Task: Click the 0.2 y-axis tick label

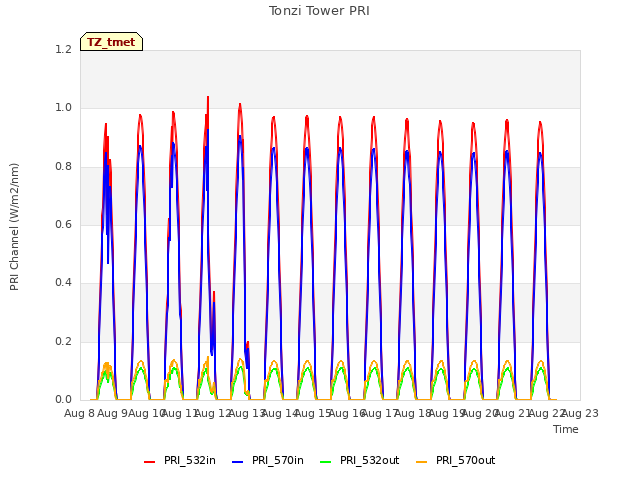Action: 63,341
